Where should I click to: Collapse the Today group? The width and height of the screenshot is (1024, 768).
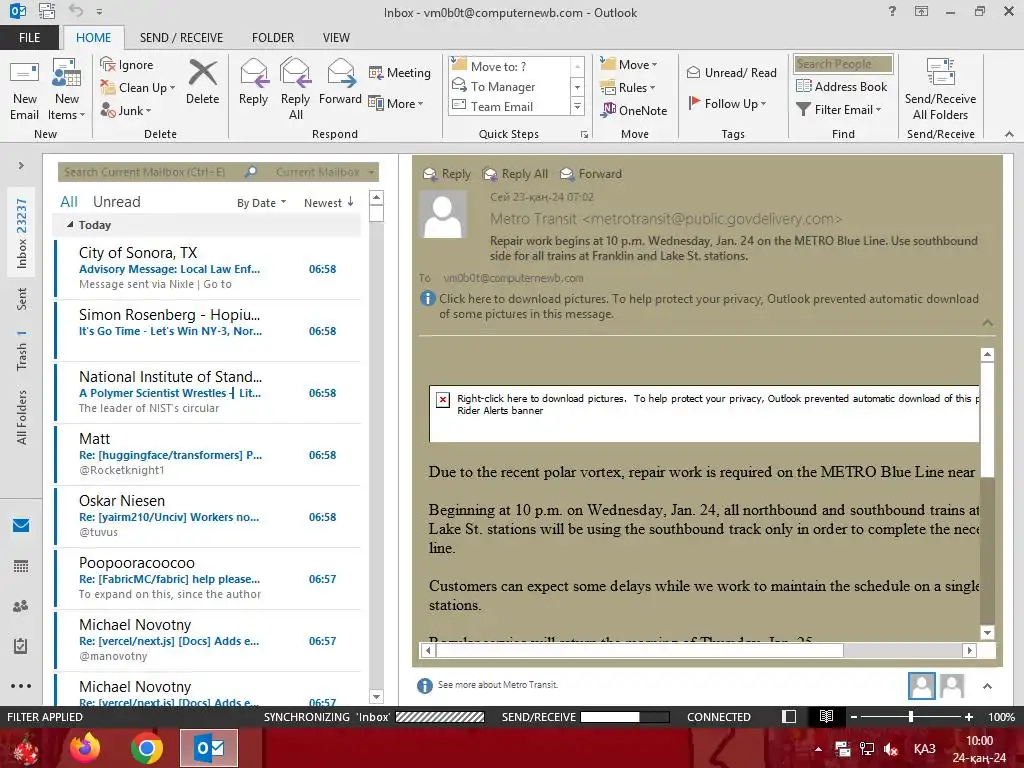[x=70, y=225]
